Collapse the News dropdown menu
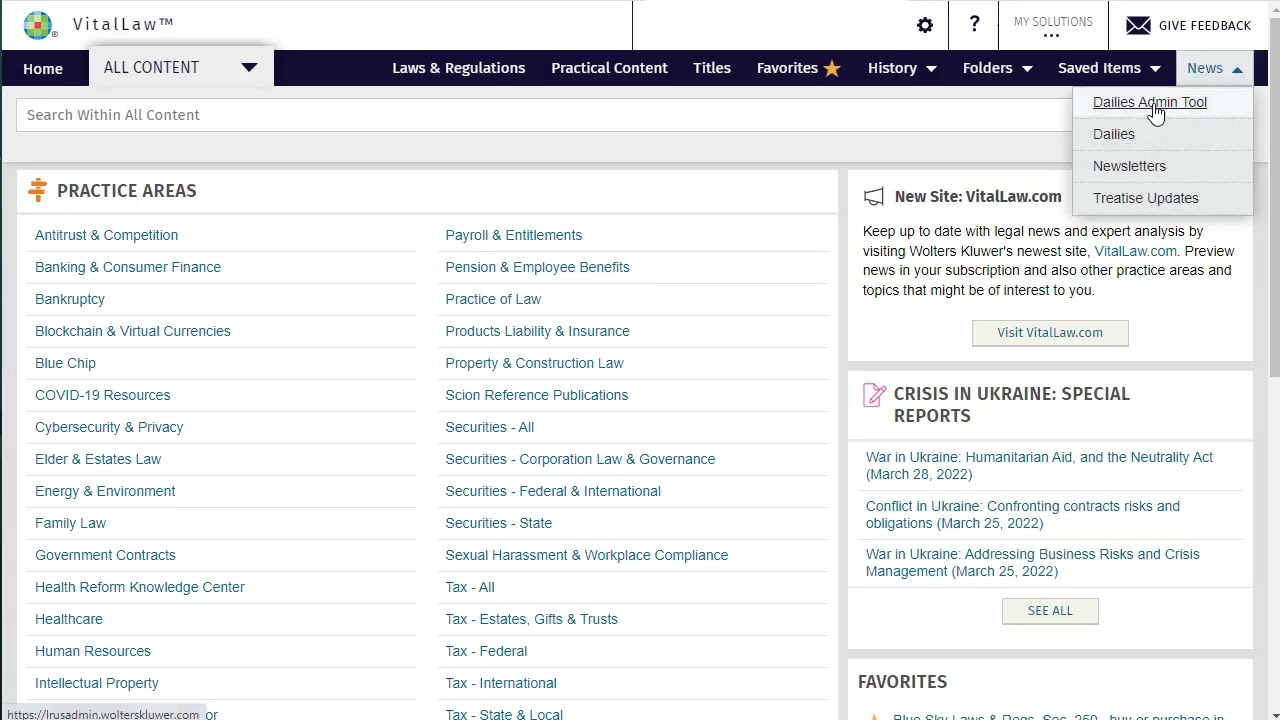The height and width of the screenshot is (720, 1280). coord(1215,68)
